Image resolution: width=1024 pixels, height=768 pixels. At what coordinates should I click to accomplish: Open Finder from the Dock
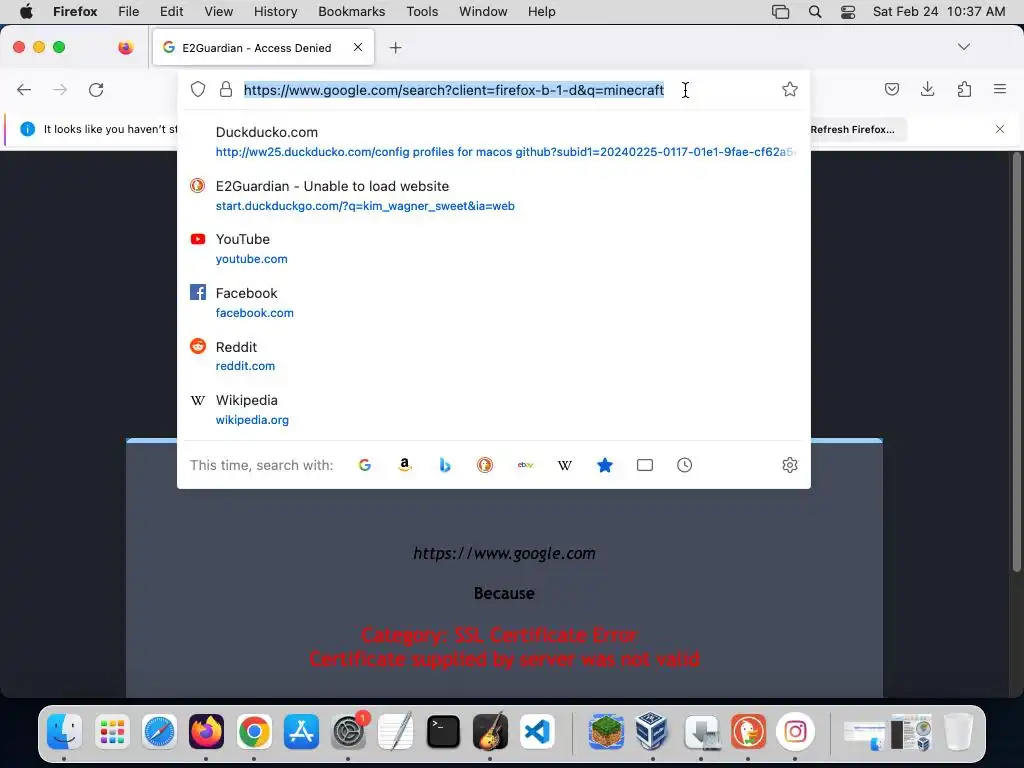[x=64, y=731]
